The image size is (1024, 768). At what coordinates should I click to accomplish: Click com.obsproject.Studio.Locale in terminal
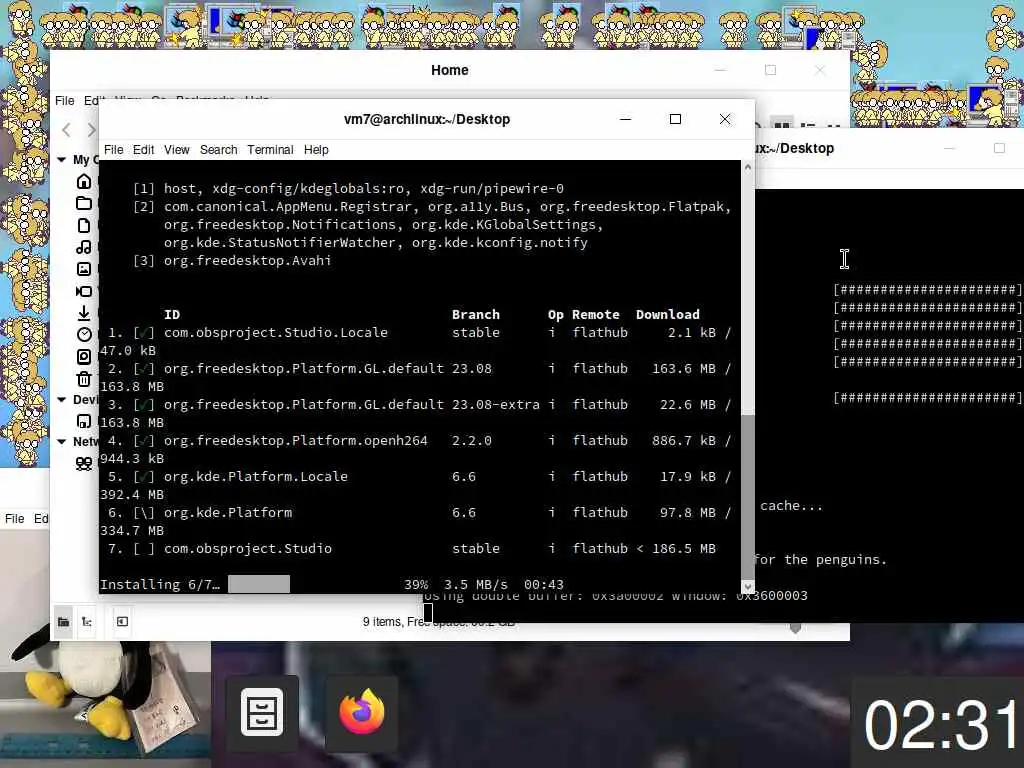coord(276,332)
